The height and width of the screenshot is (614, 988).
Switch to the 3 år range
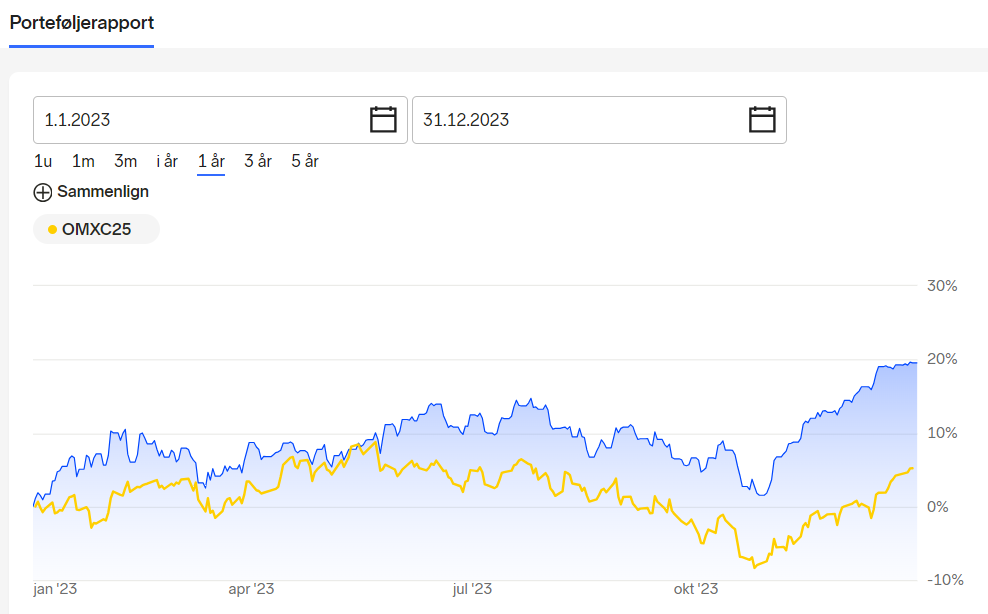click(x=258, y=161)
